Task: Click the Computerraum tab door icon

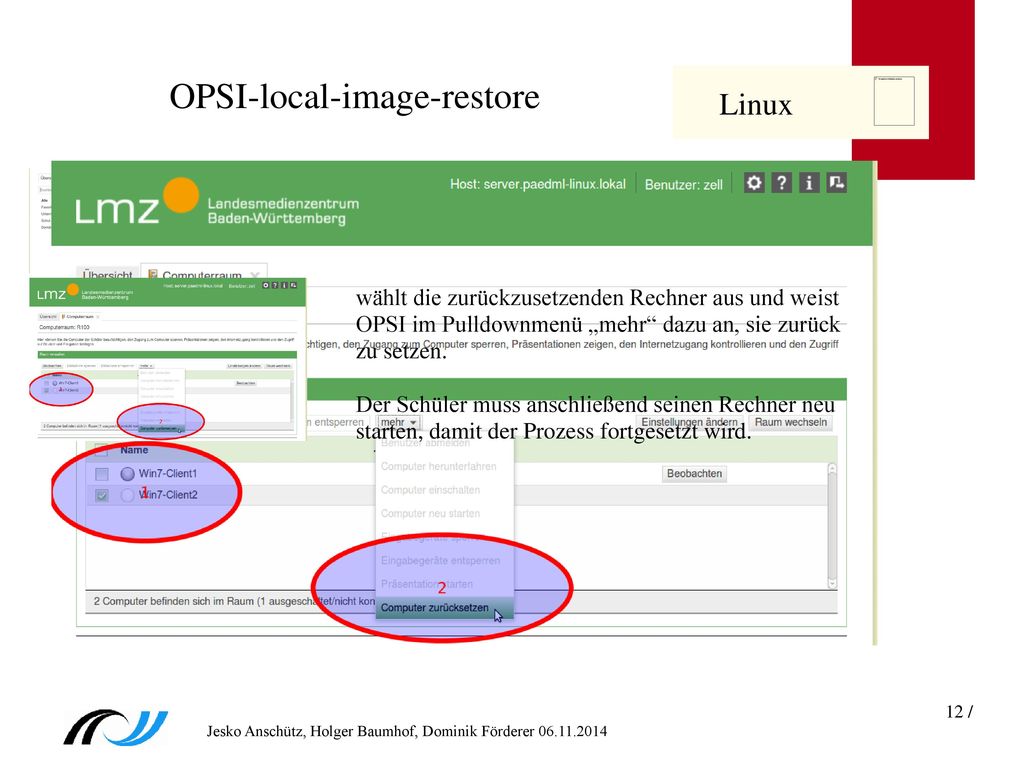Action: [152, 275]
